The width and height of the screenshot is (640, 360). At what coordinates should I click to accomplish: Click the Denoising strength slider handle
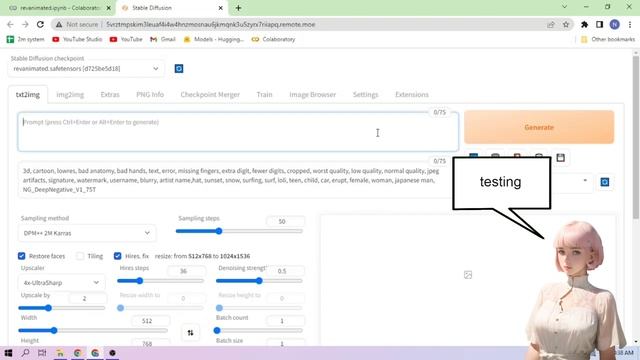point(259,281)
